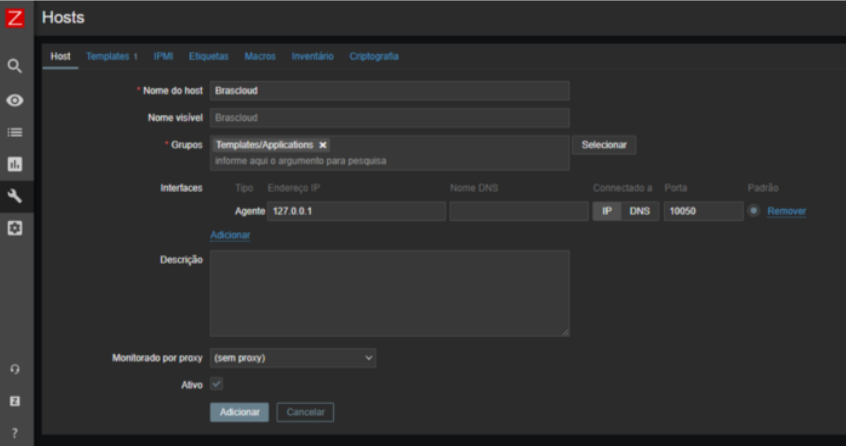The image size is (846, 446).
Task: Set connection to DNS
Action: tap(639, 211)
